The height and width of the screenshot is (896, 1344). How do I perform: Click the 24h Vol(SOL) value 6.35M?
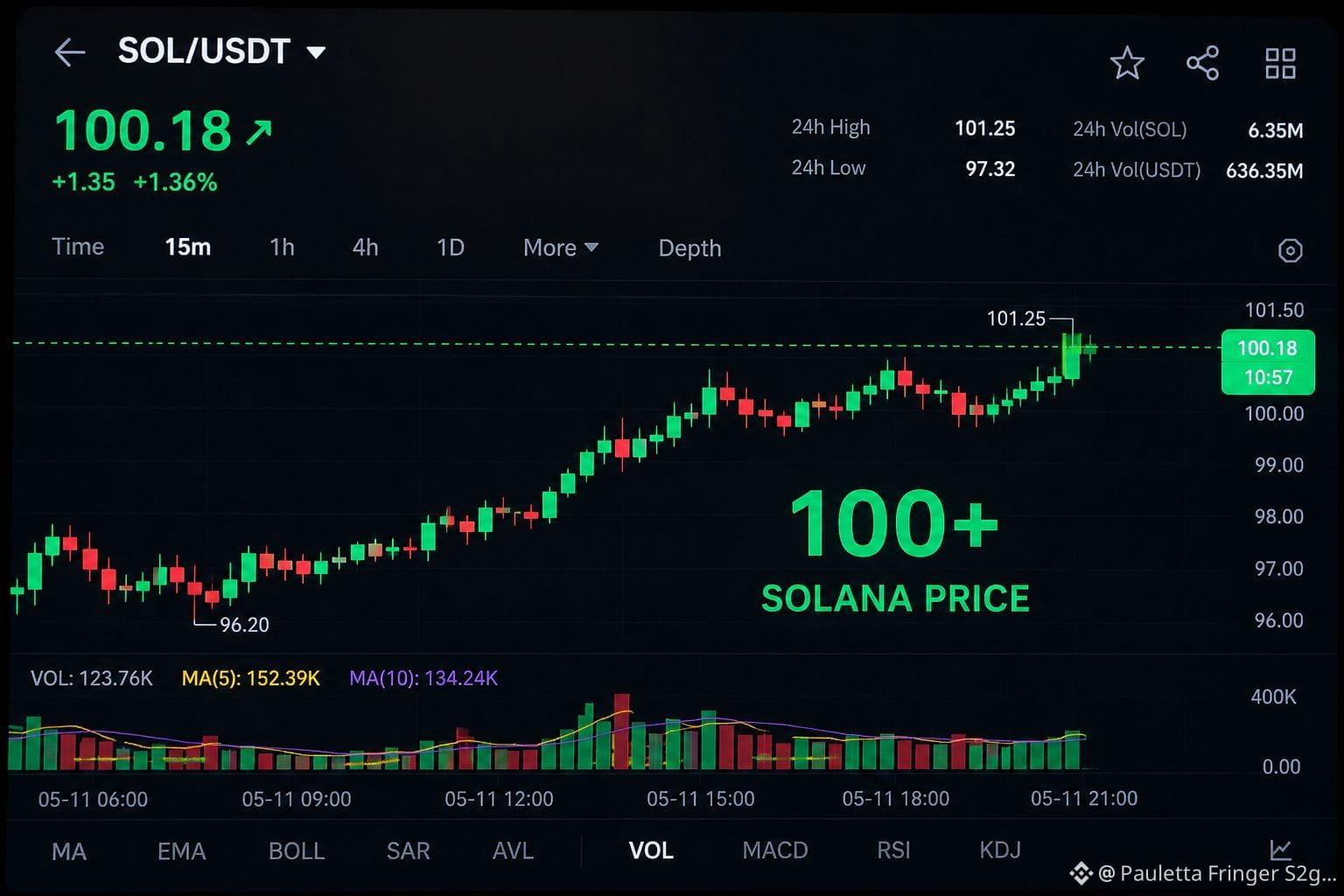pyautogui.click(x=1275, y=130)
